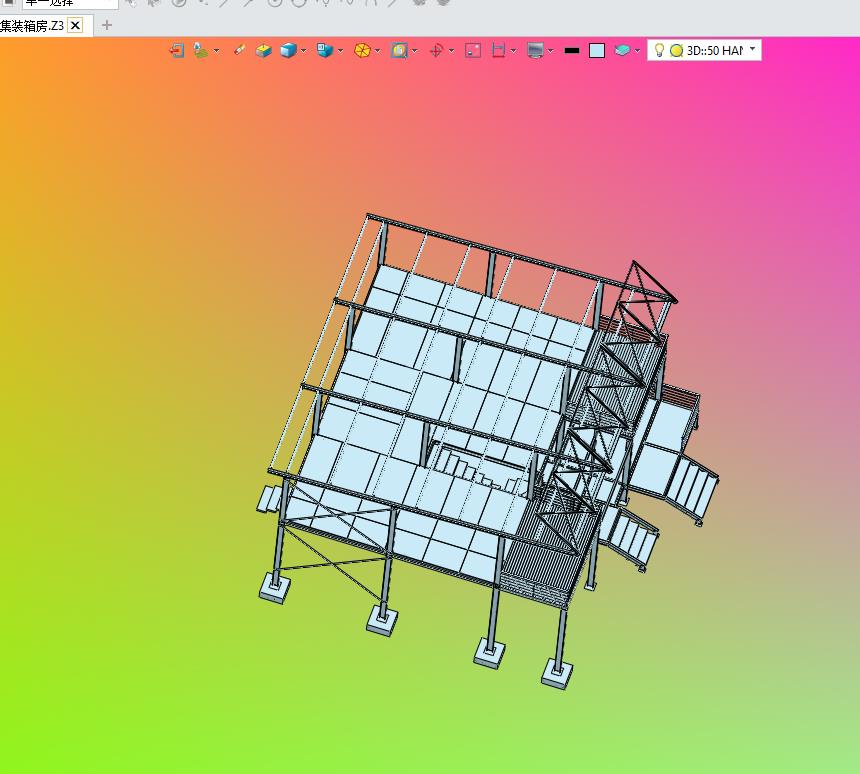This screenshot has width=860, height=774.
Task: Expand the blue cube display mode dropdown
Action: click(304, 50)
